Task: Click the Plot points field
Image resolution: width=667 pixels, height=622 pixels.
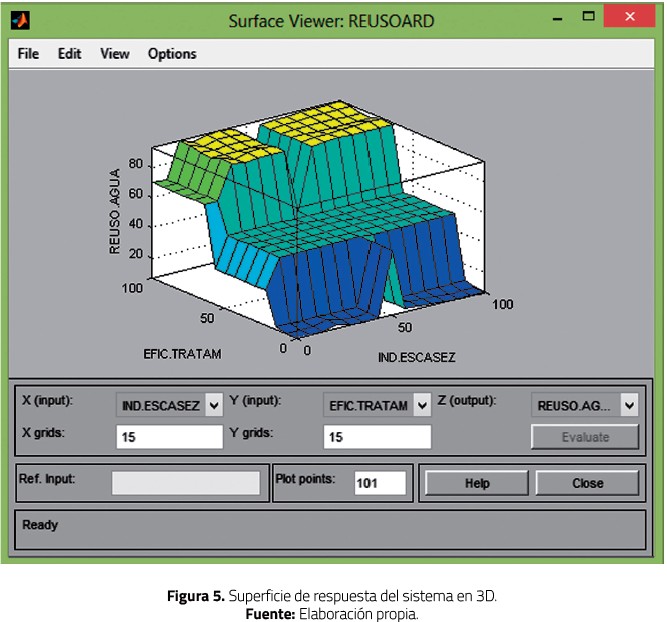Action: 379,483
